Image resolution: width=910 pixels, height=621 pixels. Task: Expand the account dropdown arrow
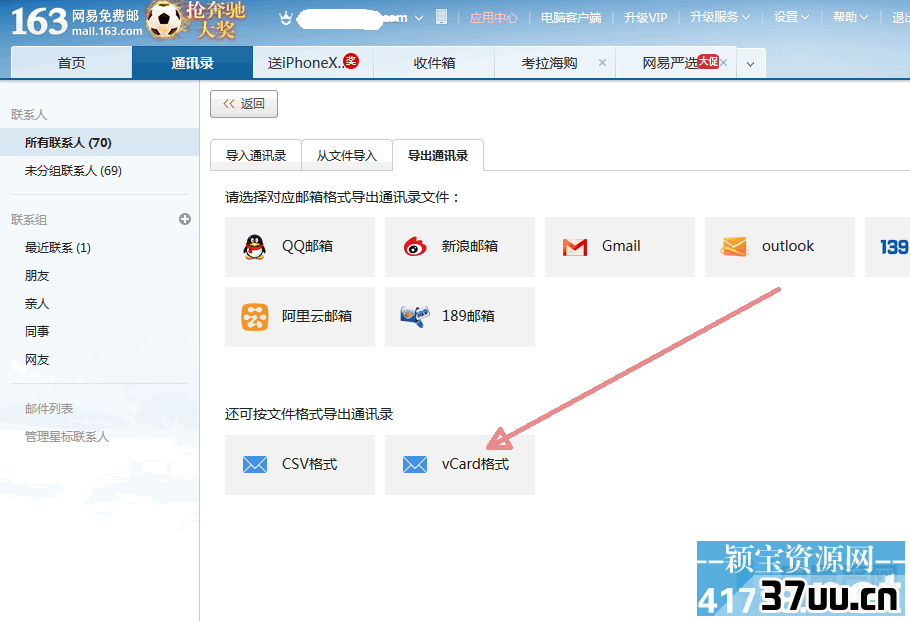(x=418, y=18)
